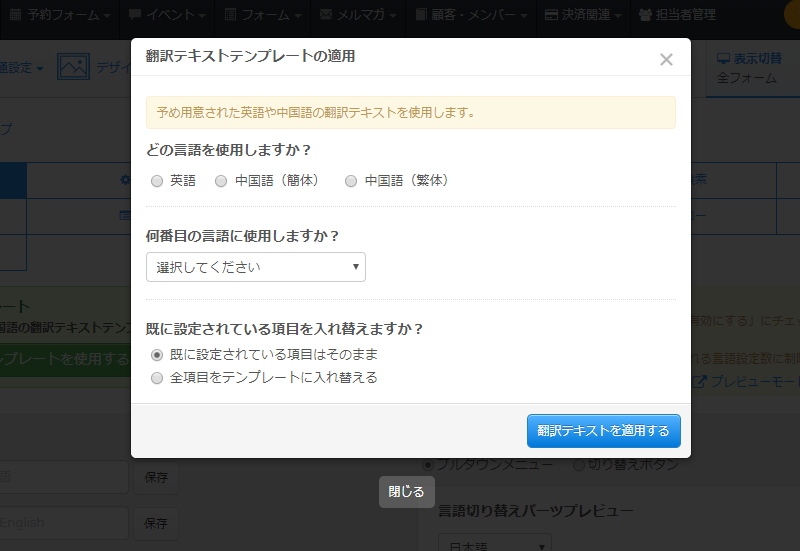The image size is (800, 551).
Task: Click the people icon beside 担当者管理
Action: point(645,15)
